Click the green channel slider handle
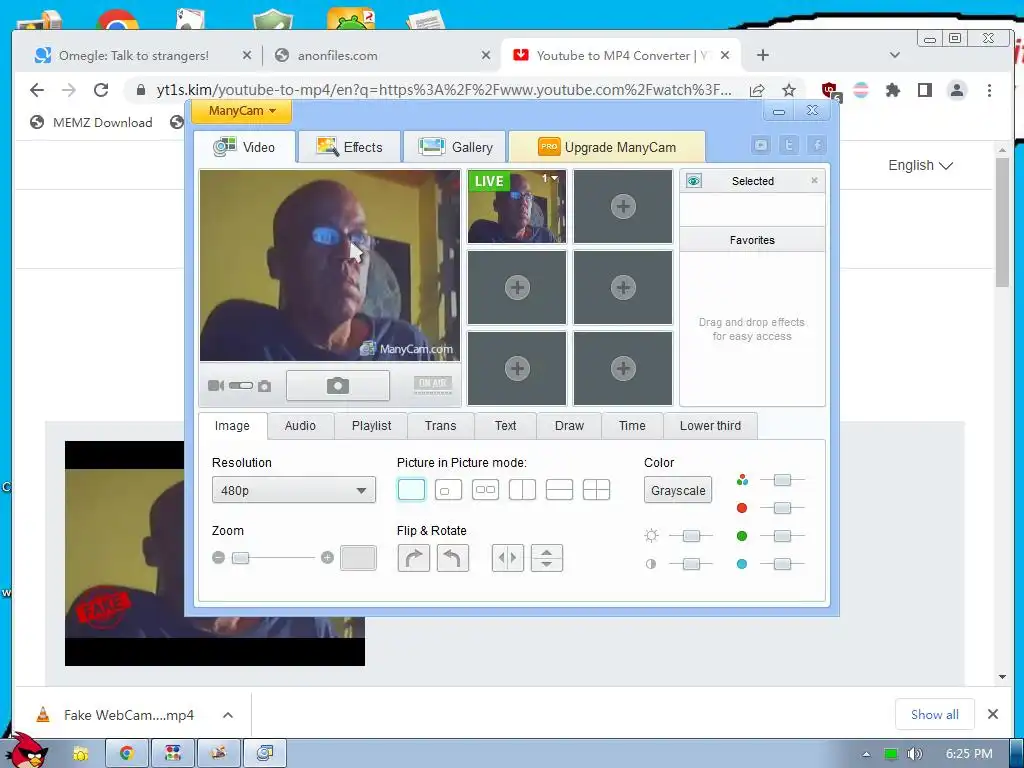Screen dimensions: 1024x768 click(x=782, y=536)
